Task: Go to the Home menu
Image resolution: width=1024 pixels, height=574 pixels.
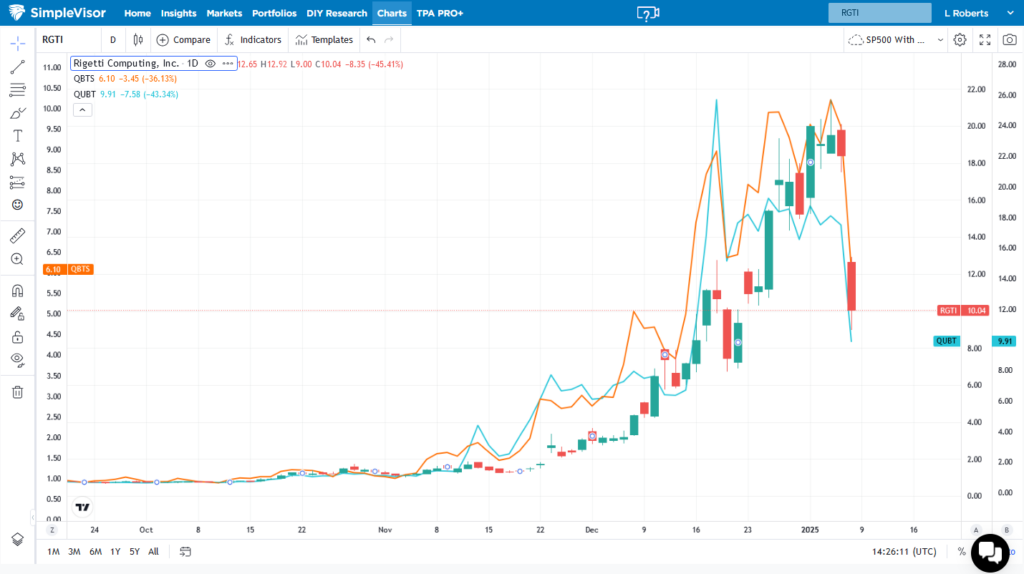Action: pyautogui.click(x=137, y=13)
